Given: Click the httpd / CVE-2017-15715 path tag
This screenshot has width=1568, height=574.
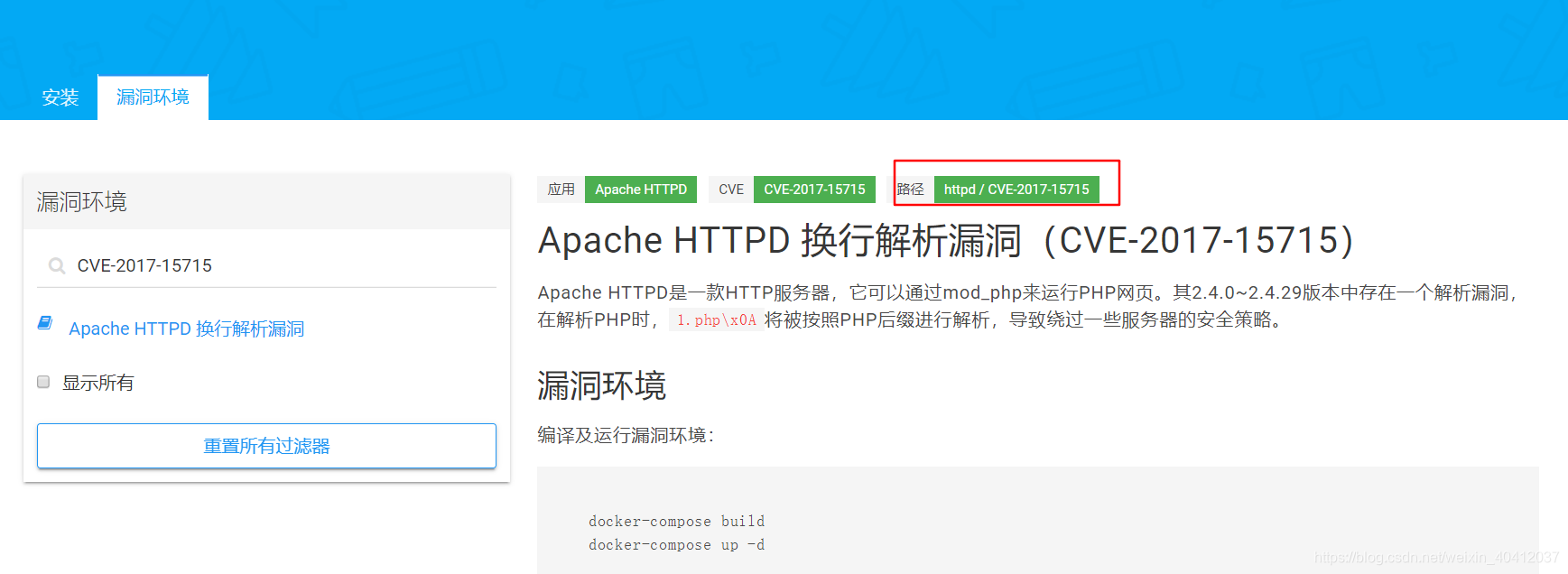Looking at the screenshot, I should [1016, 190].
